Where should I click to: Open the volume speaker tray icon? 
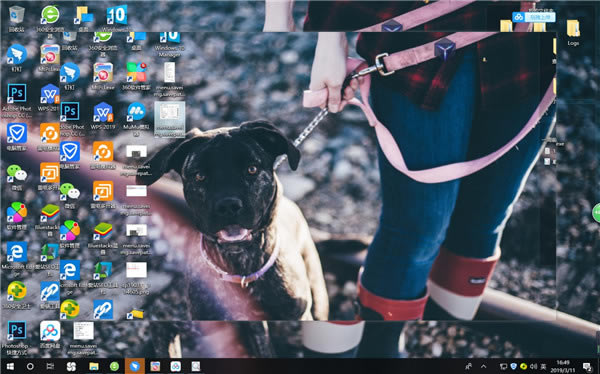[x=533, y=367]
